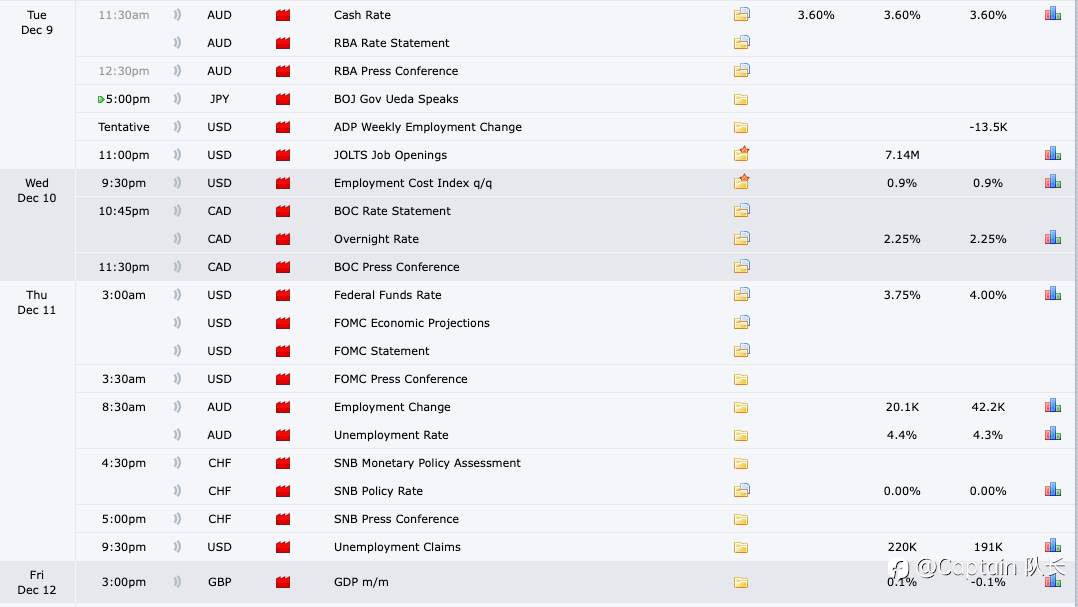Click the chart icon for Unemployment Claims
Screen dimensions: 1078x607
click(x=1052, y=547)
